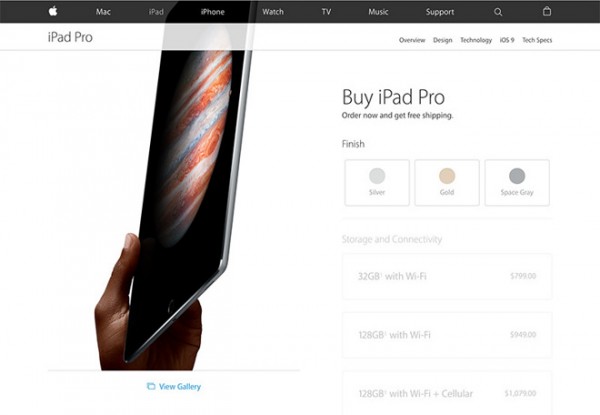This screenshot has width=600, height=415.
Task: Open the Overview page link
Action: [x=412, y=40]
